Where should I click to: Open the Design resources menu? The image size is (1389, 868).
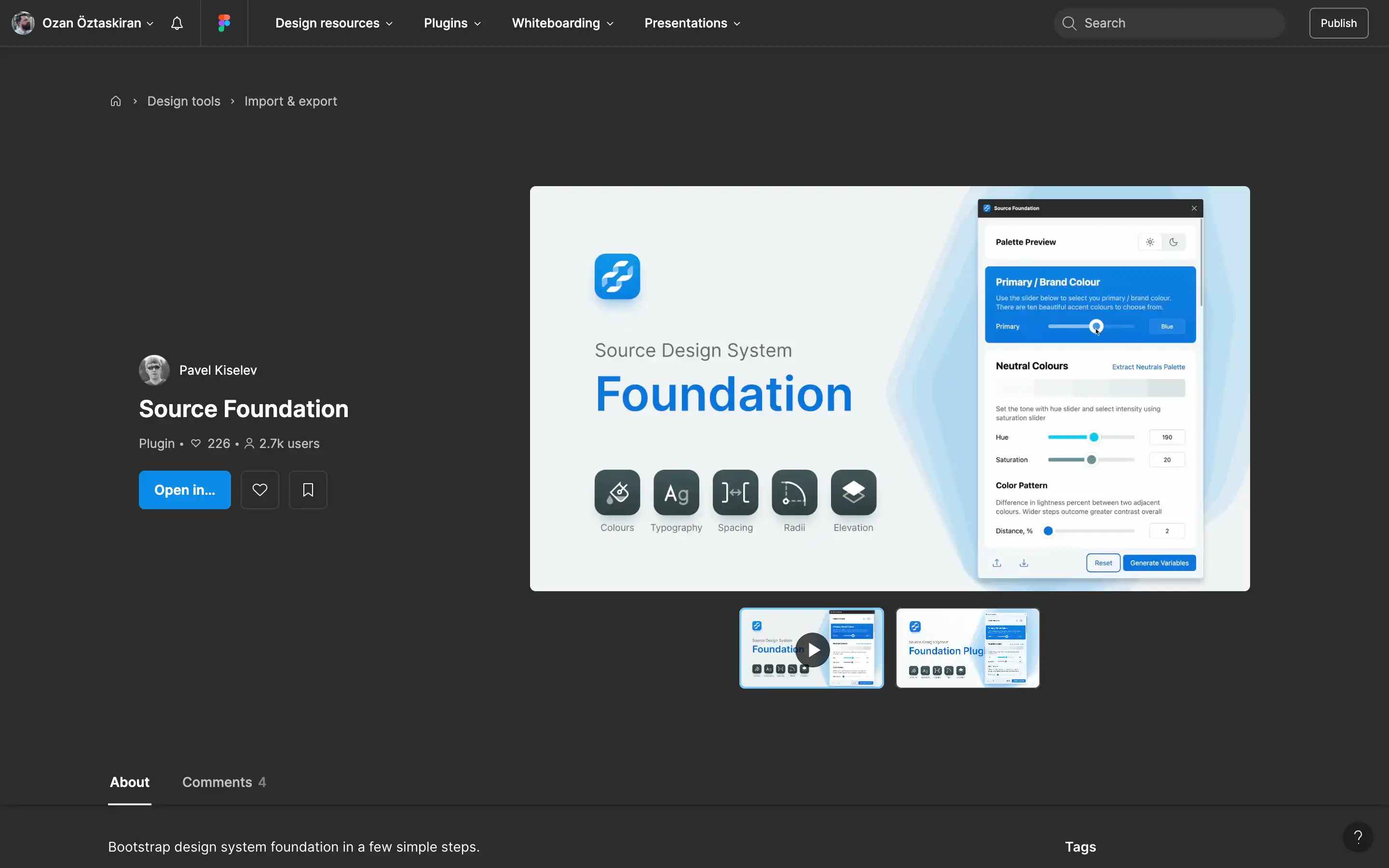(334, 23)
